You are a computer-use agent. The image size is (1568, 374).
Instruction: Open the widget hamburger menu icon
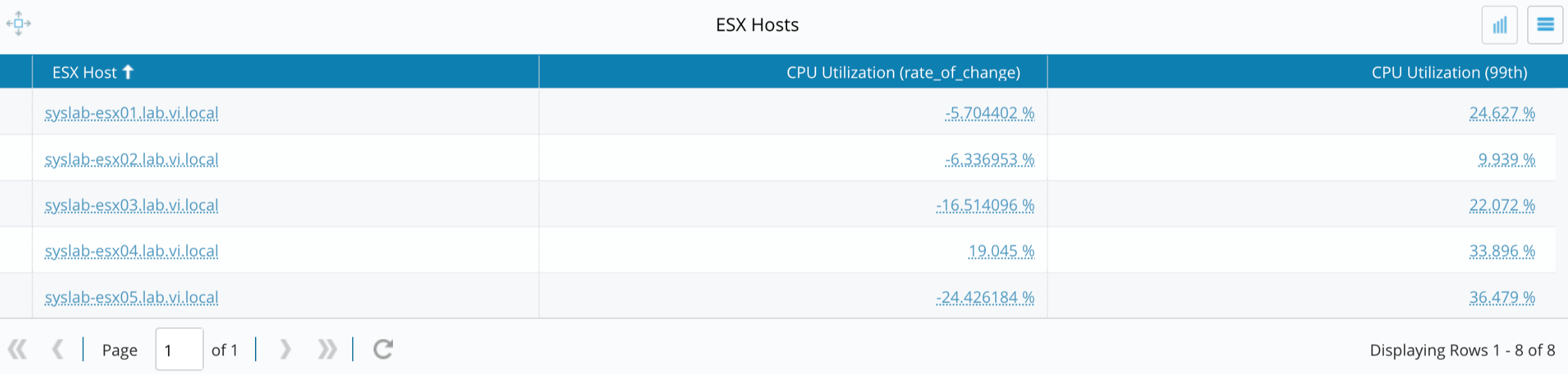pos(1545,25)
